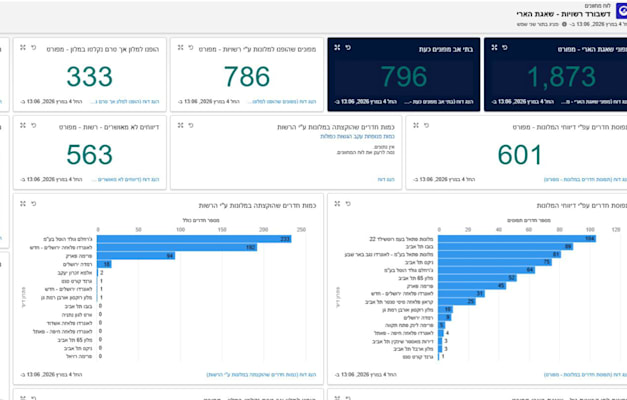This screenshot has width=627, height=400.
Task: Click the timestamp text at the bottom of the 333 card
Action: coord(51,102)
